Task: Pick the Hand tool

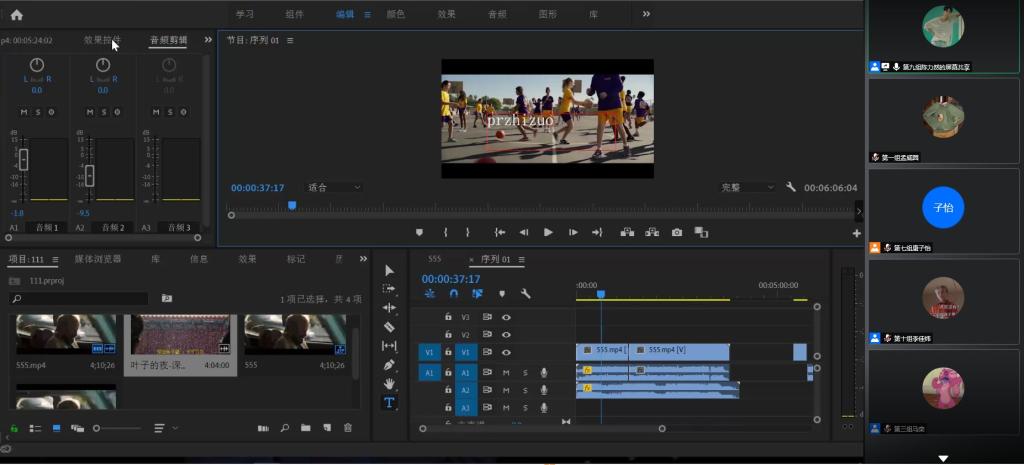Action: coord(389,384)
